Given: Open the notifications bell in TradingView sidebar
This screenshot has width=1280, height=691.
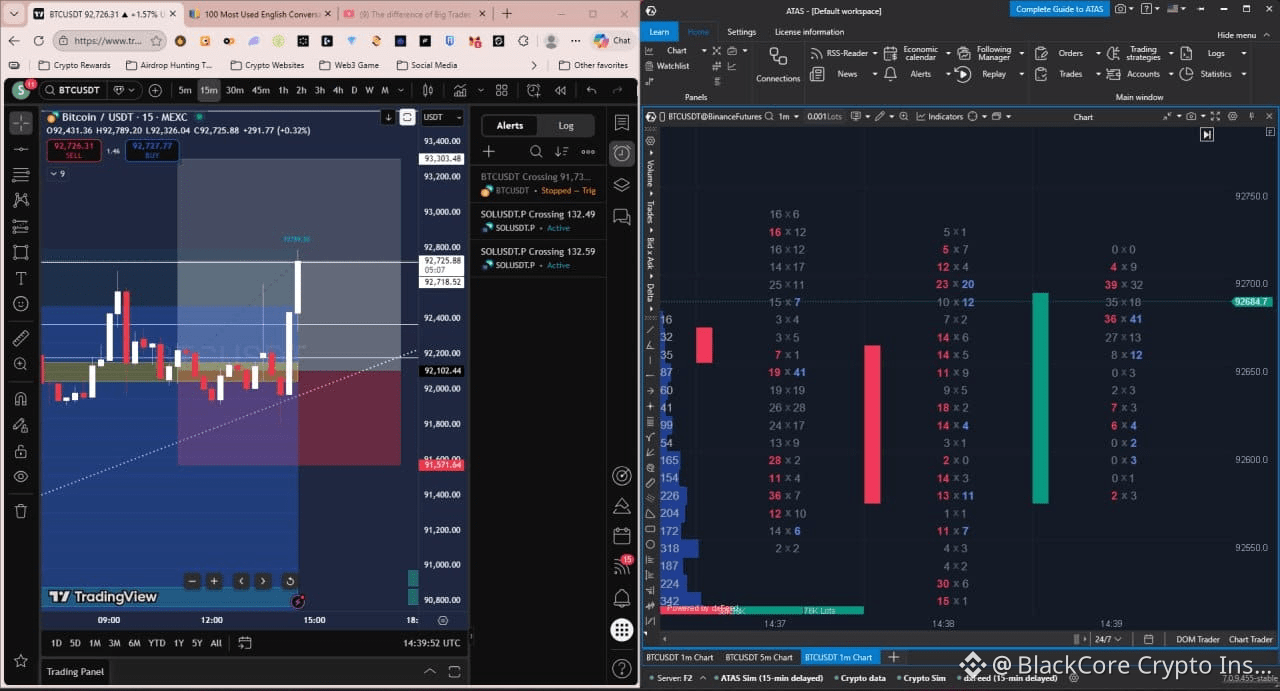Looking at the screenshot, I should (x=622, y=598).
